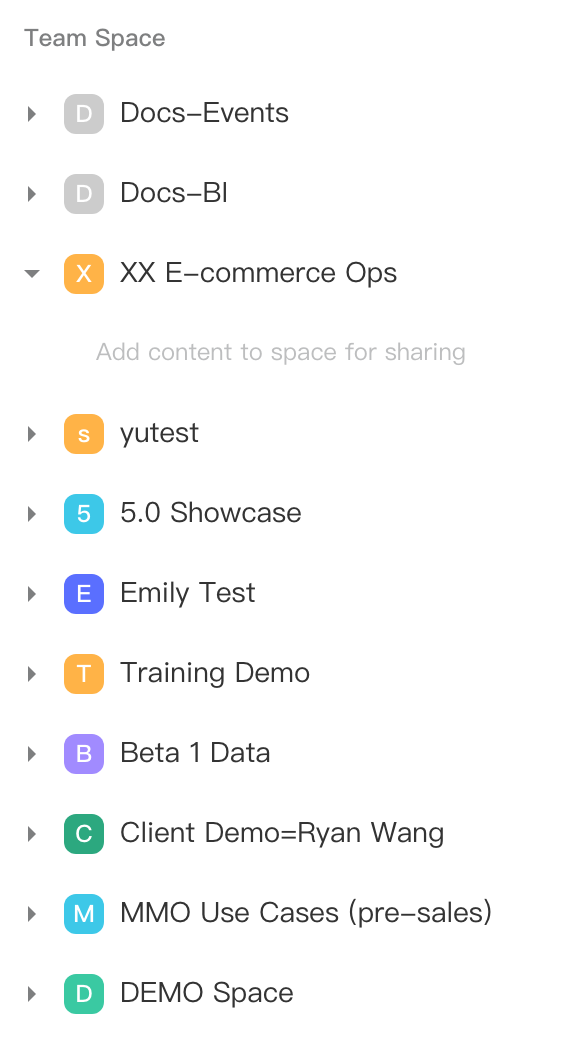This screenshot has height=1048, width=572.
Task: Click the gray D icon for Docs-Events
Action: coord(84,114)
